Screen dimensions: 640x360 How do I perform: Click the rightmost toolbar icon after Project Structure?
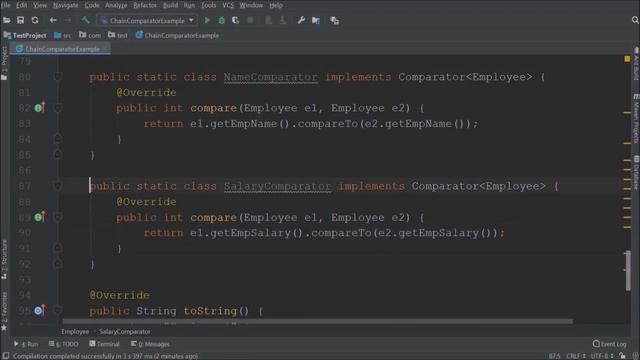[x=334, y=20]
